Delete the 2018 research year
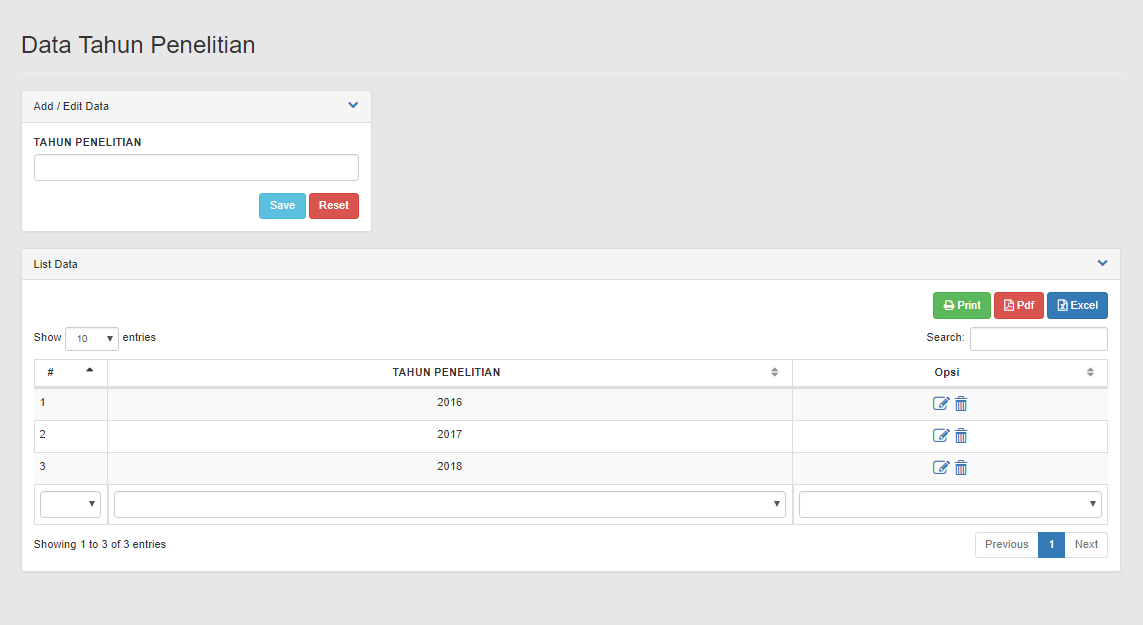 (961, 468)
